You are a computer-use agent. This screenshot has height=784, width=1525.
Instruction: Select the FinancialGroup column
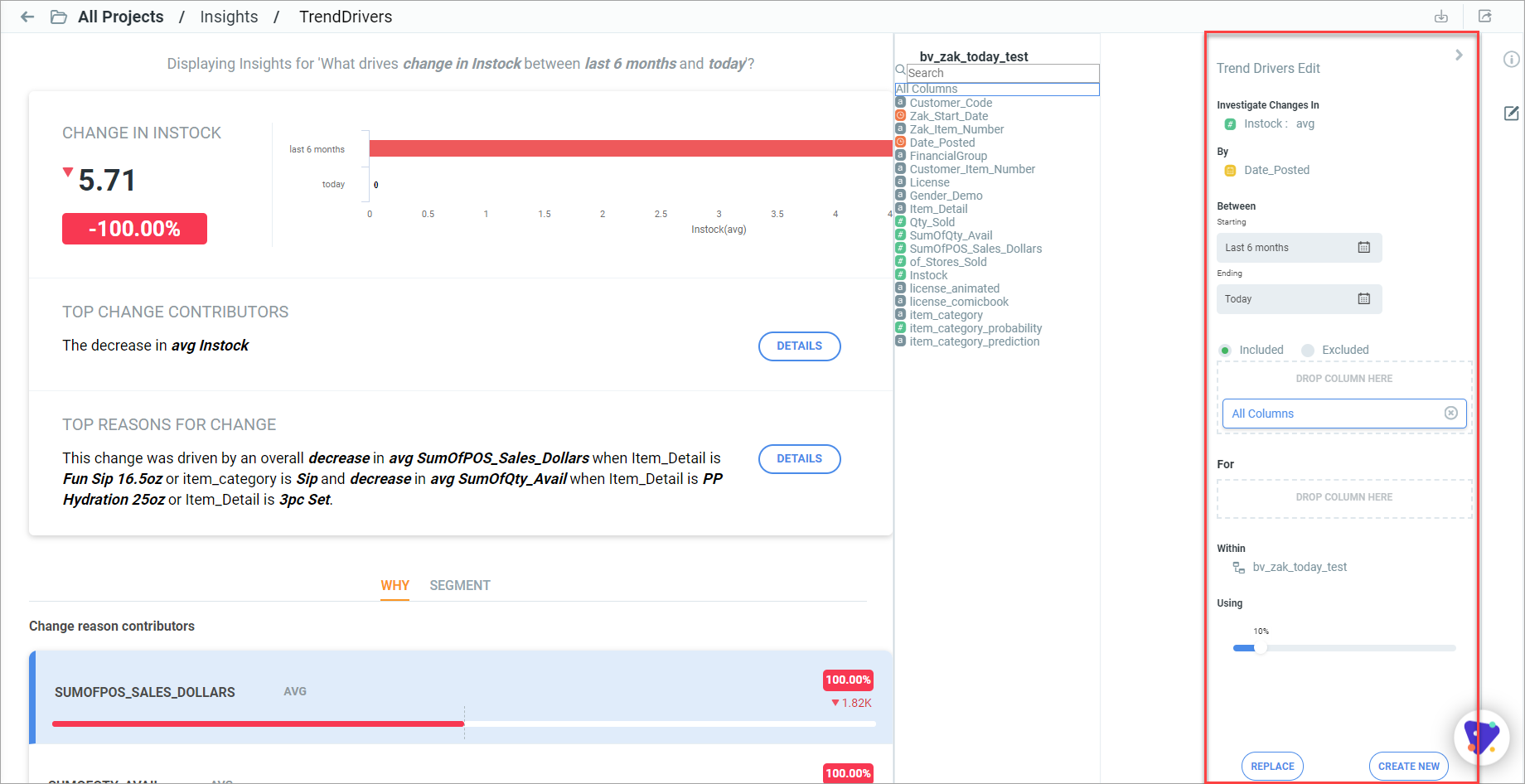coord(948,156)
